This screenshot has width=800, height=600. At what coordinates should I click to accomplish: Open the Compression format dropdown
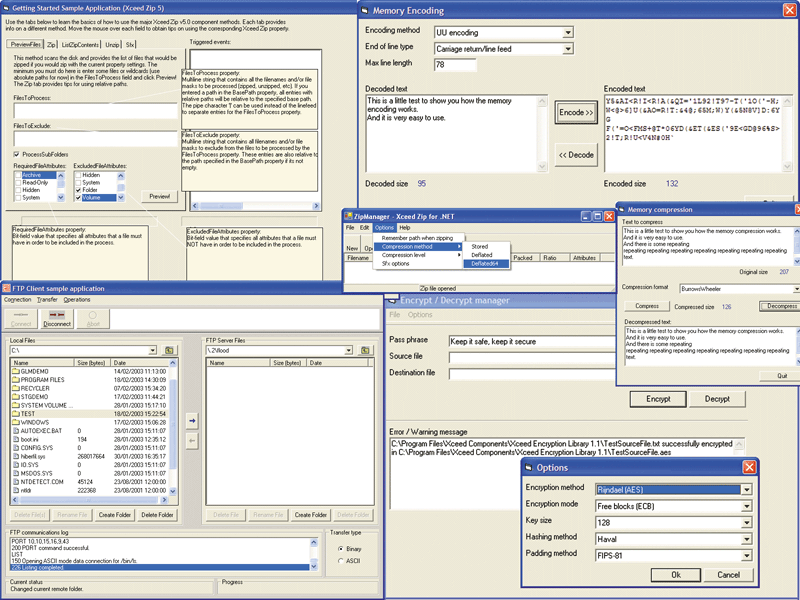pyautogui.click(x=796, y=289)
